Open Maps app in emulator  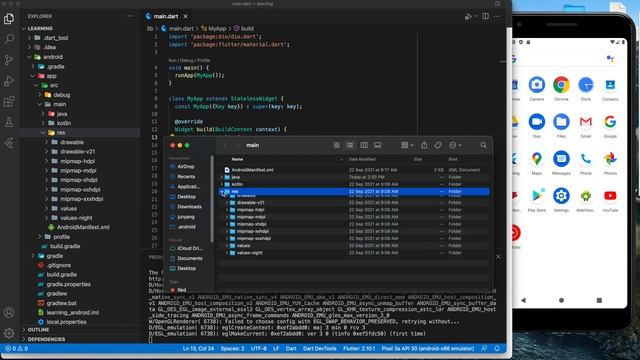pyautogui.click(x=537, y=159)
